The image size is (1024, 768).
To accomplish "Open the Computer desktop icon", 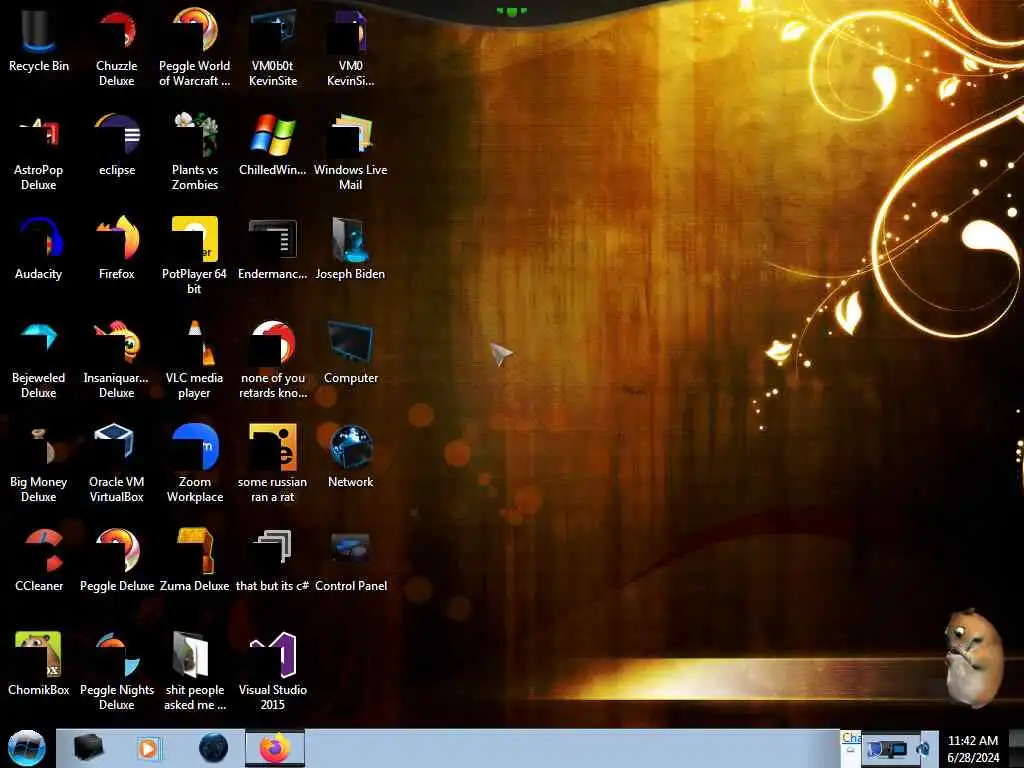I will 351,353.
